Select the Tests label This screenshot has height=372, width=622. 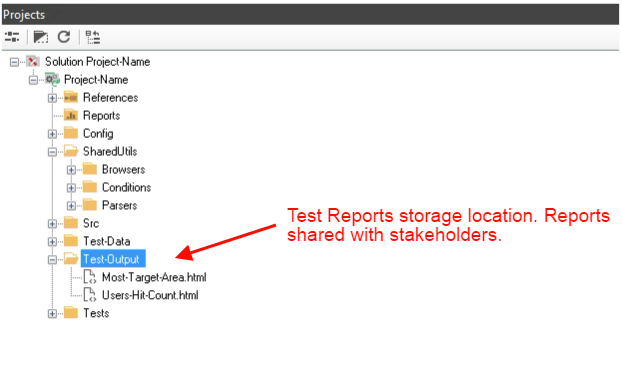click(96, 313)
